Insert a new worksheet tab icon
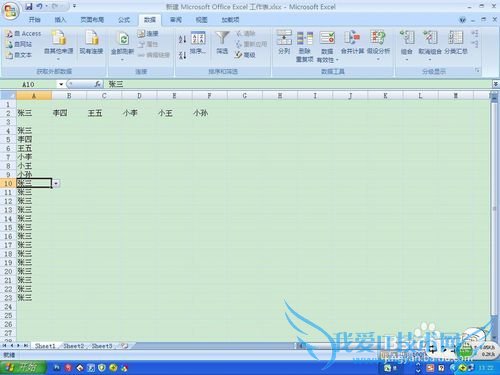The width and height of the screenshot is (500, 375). coord(125,346)
